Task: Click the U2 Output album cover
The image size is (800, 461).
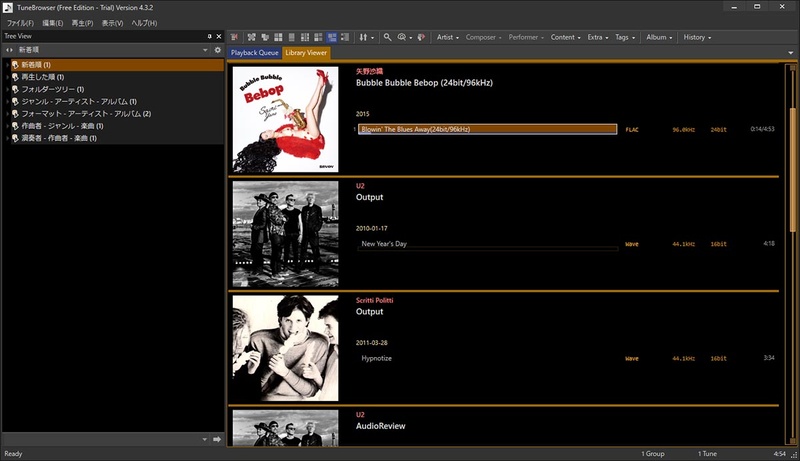Action: [x=285, y=234]
